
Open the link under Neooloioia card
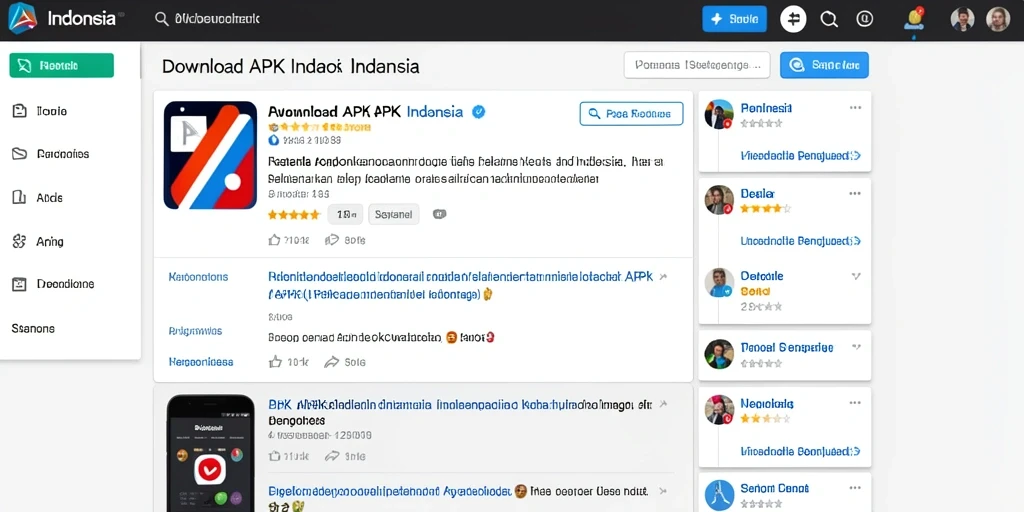801,451
